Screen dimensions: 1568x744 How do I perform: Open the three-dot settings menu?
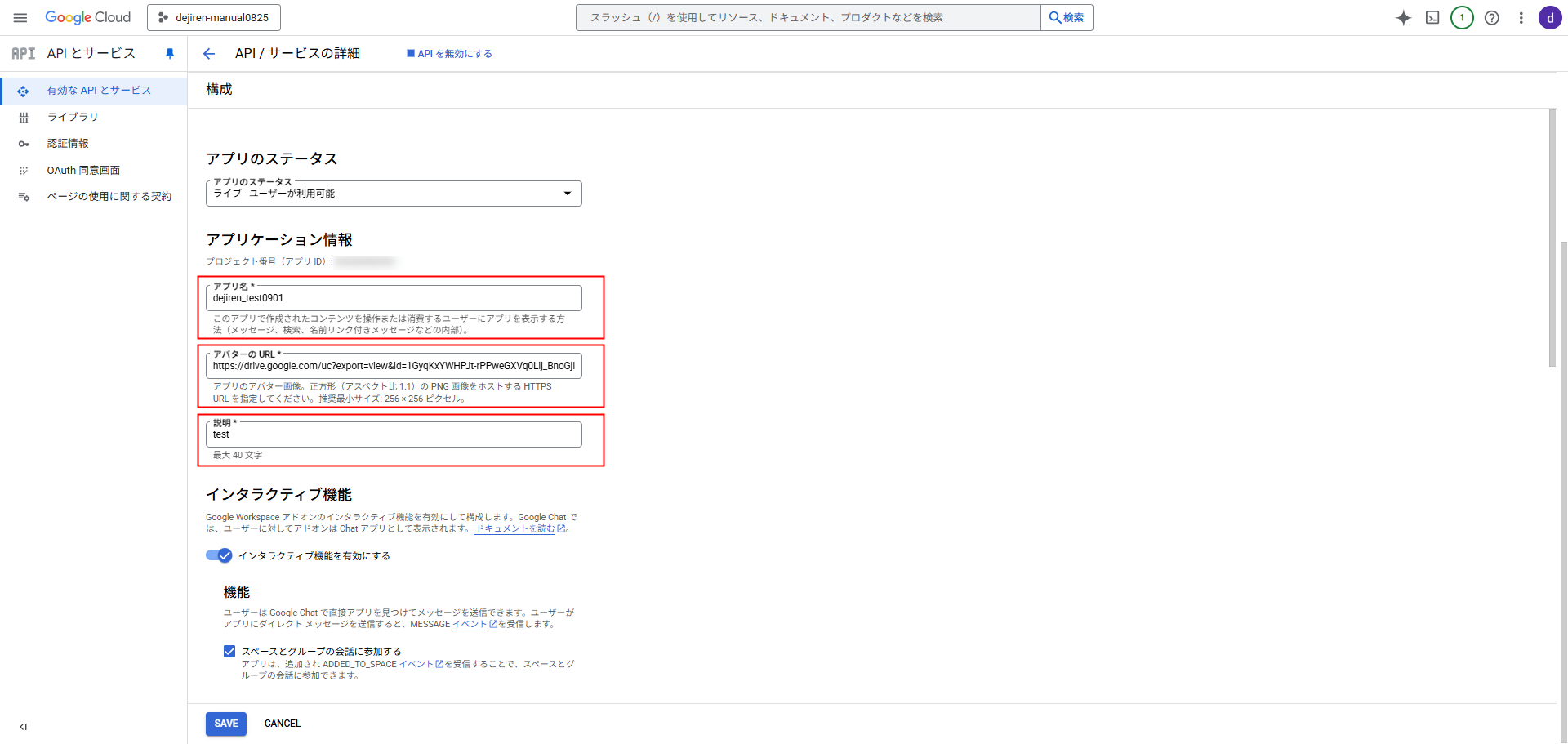[x=1521, y=18]
